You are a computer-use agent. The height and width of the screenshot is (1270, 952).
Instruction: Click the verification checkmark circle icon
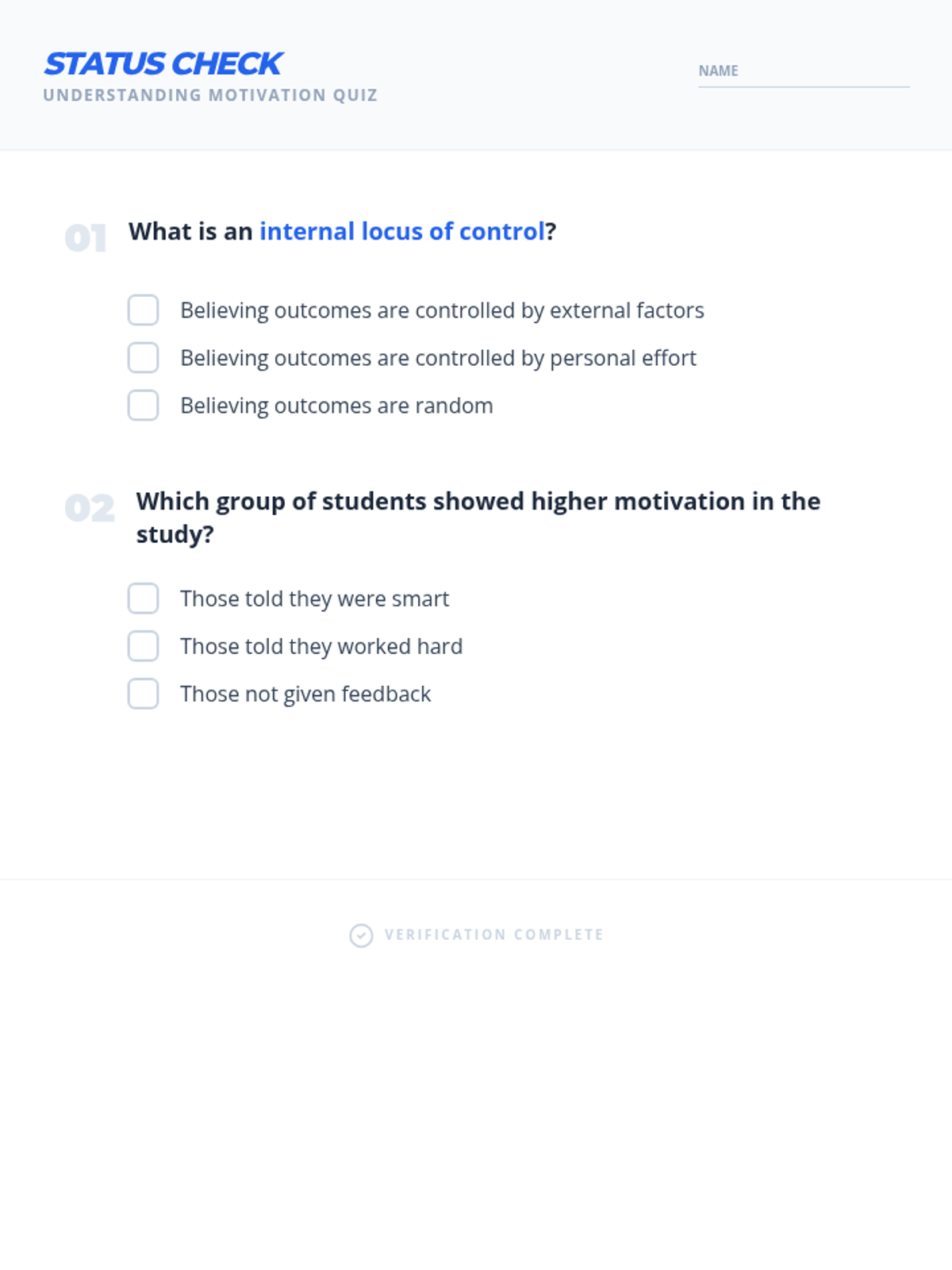click(361, 936)
